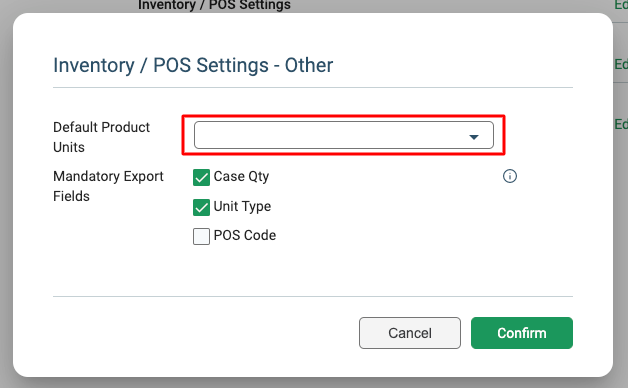Uncheck the Unit Type checkbox
Screen dimensions: 628x388
coord(201,207)
